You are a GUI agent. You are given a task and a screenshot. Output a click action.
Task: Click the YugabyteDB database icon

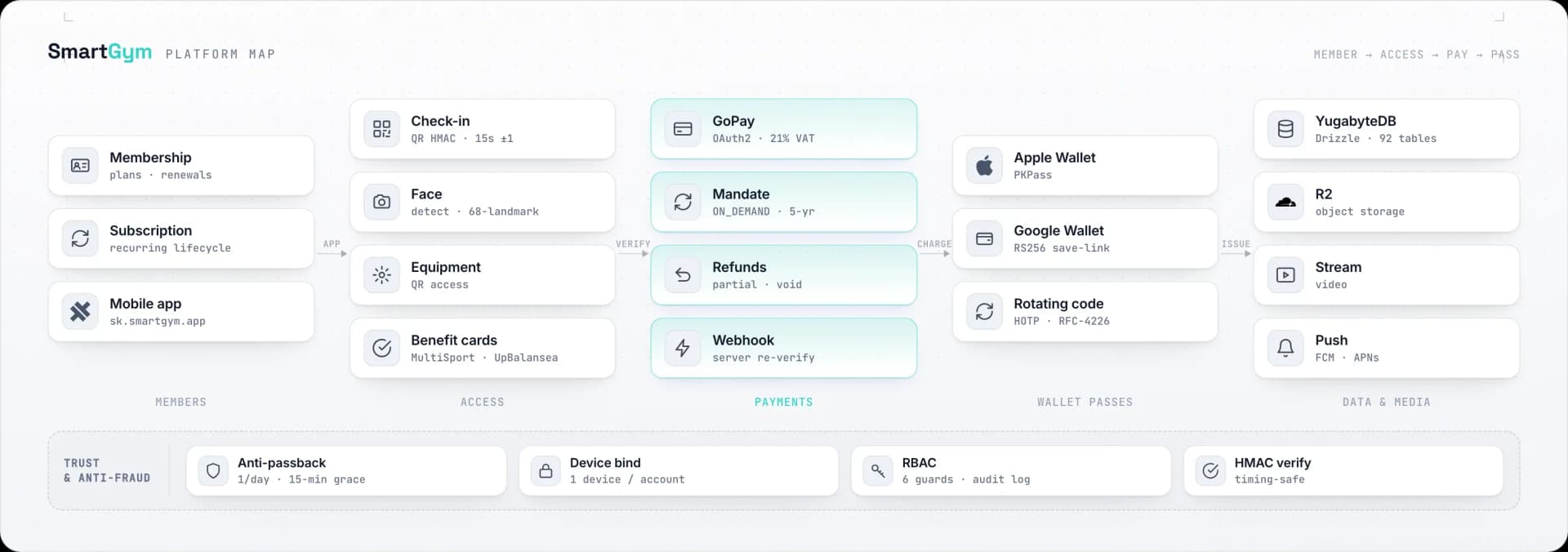point(1285,129)
